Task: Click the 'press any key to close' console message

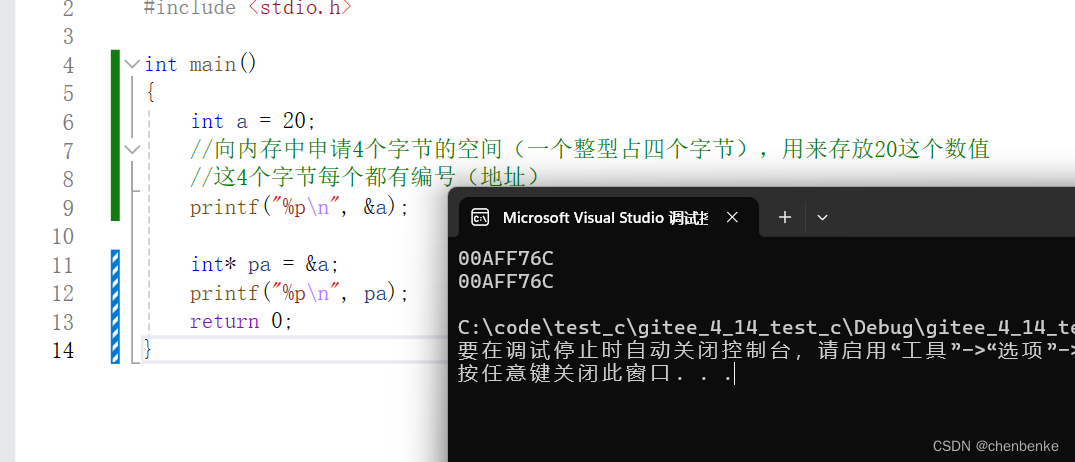Action: coord(595,375)
